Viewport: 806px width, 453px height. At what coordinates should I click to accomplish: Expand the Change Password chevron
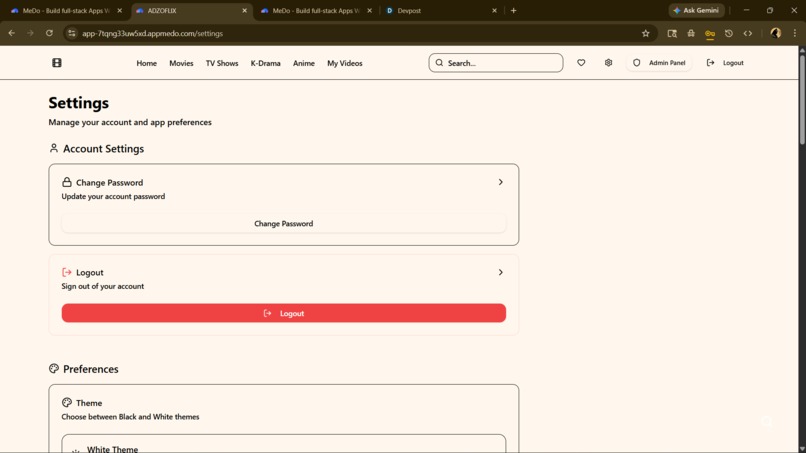coord(500,182)
